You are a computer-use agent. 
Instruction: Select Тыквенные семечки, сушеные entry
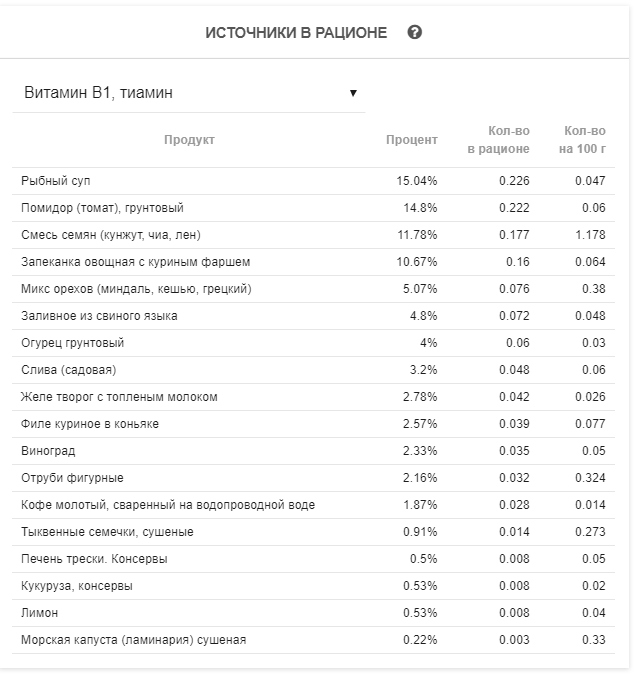(107, 532)
